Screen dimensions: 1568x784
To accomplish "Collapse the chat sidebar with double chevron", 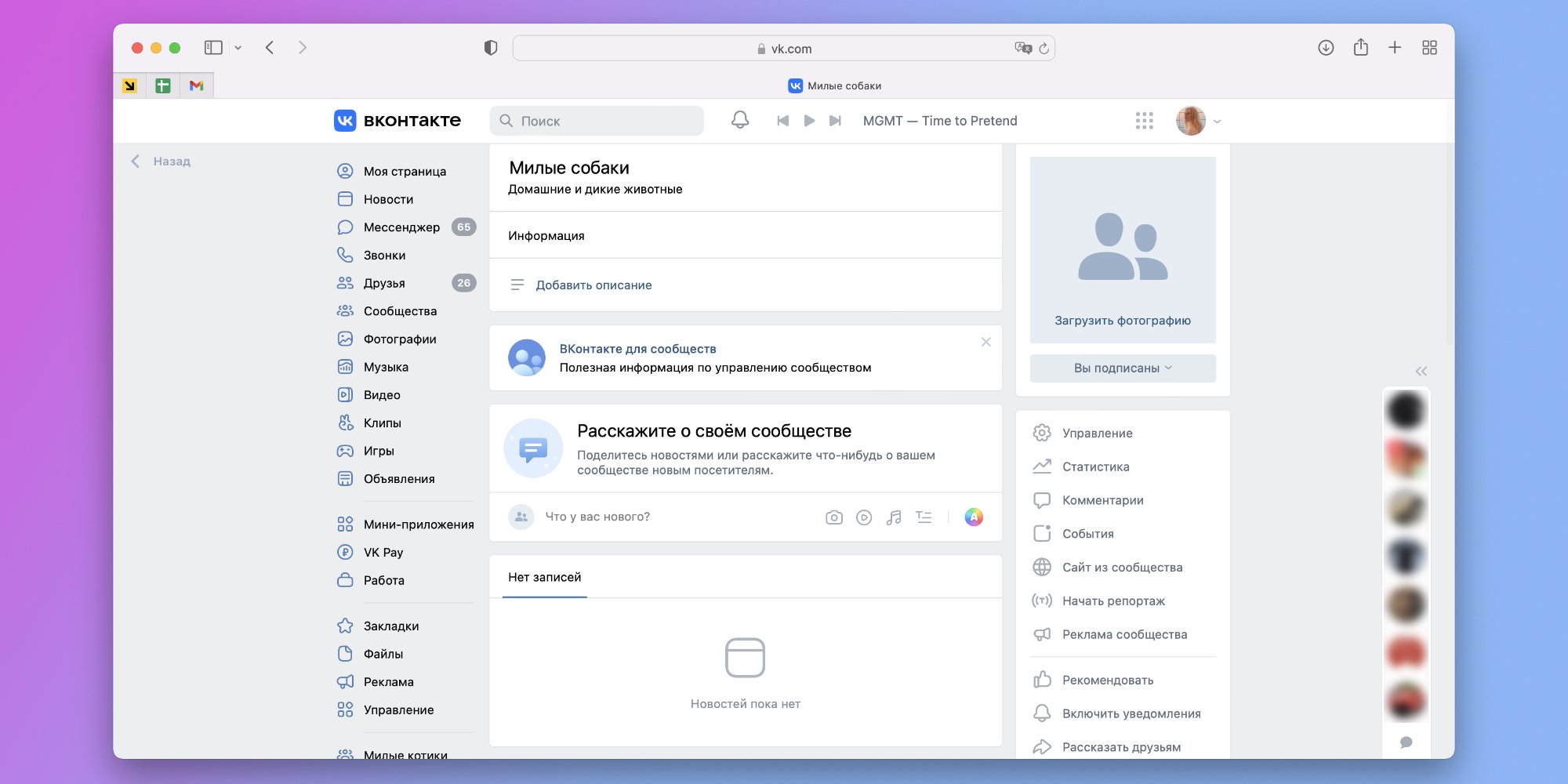I will point(1421,372).
